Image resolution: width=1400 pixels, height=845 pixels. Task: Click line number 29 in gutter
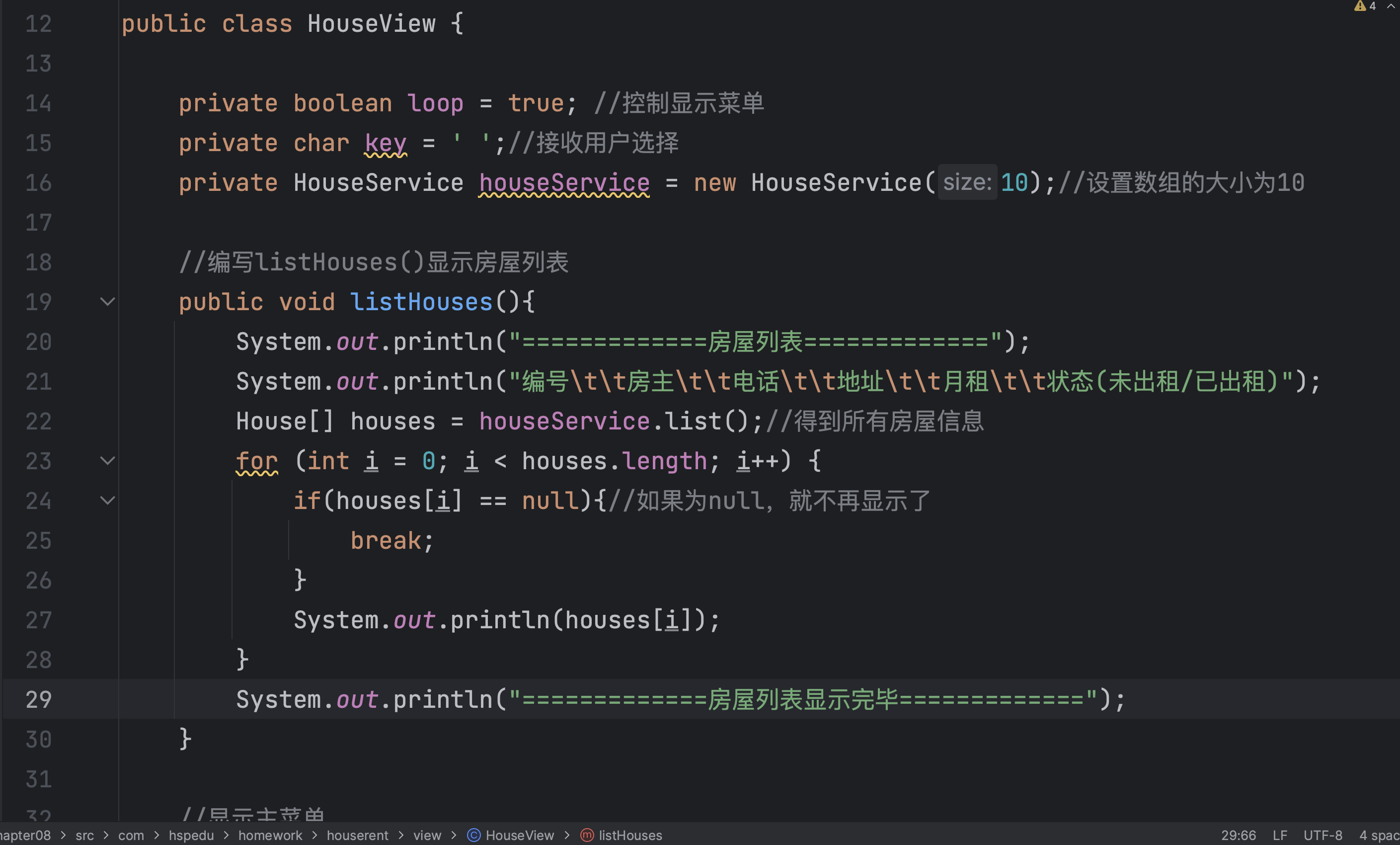click(x=39, y=699)
